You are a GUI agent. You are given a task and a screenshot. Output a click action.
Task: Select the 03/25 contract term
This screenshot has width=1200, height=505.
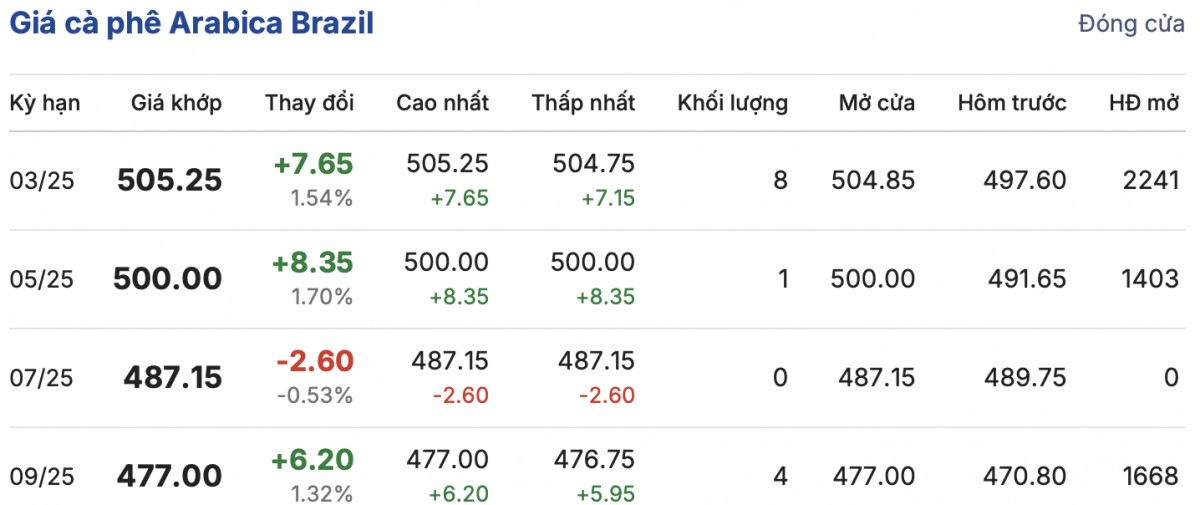point(42,181)
